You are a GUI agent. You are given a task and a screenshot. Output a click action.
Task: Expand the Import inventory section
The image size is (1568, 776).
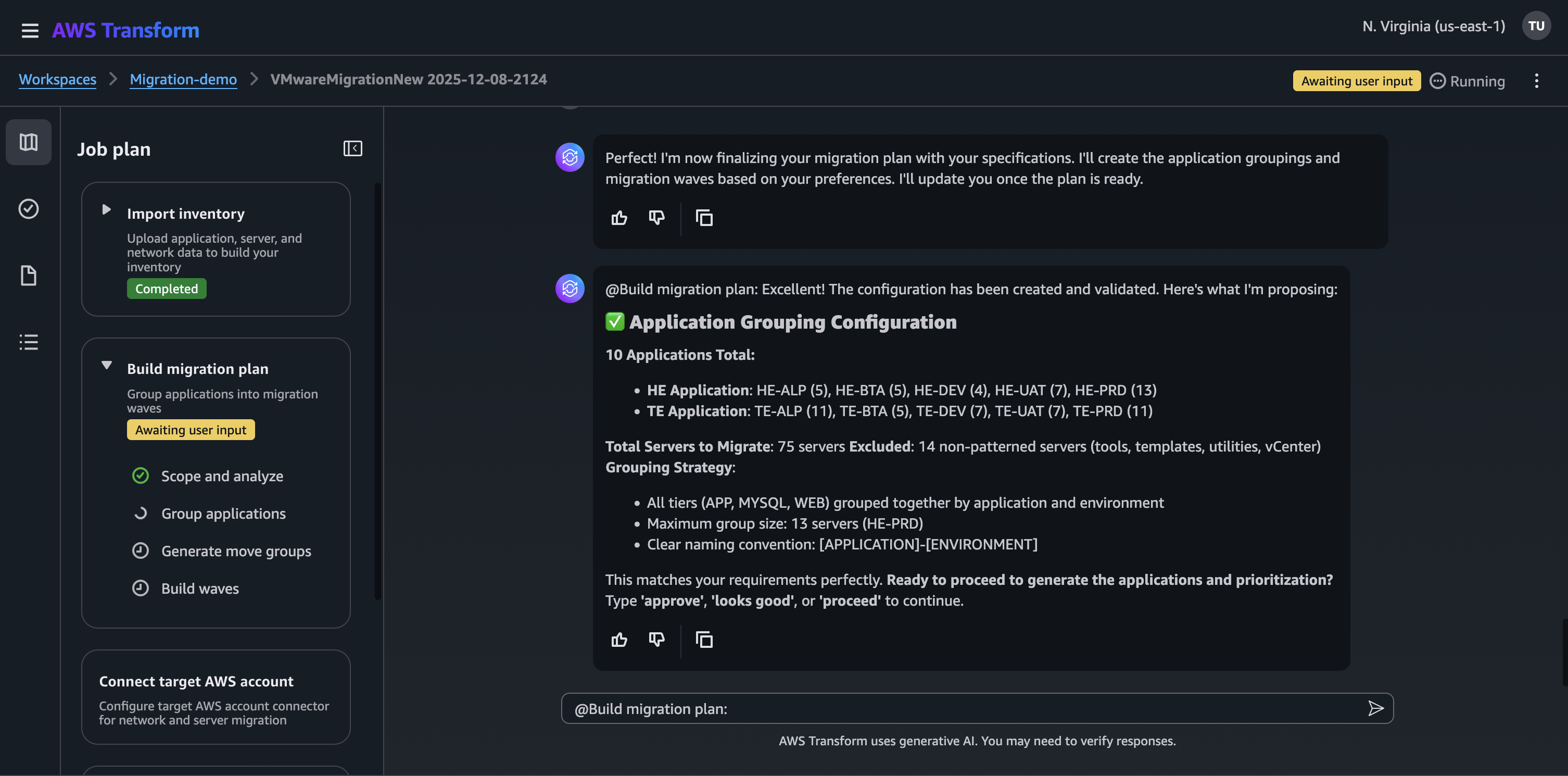(107, 209)
